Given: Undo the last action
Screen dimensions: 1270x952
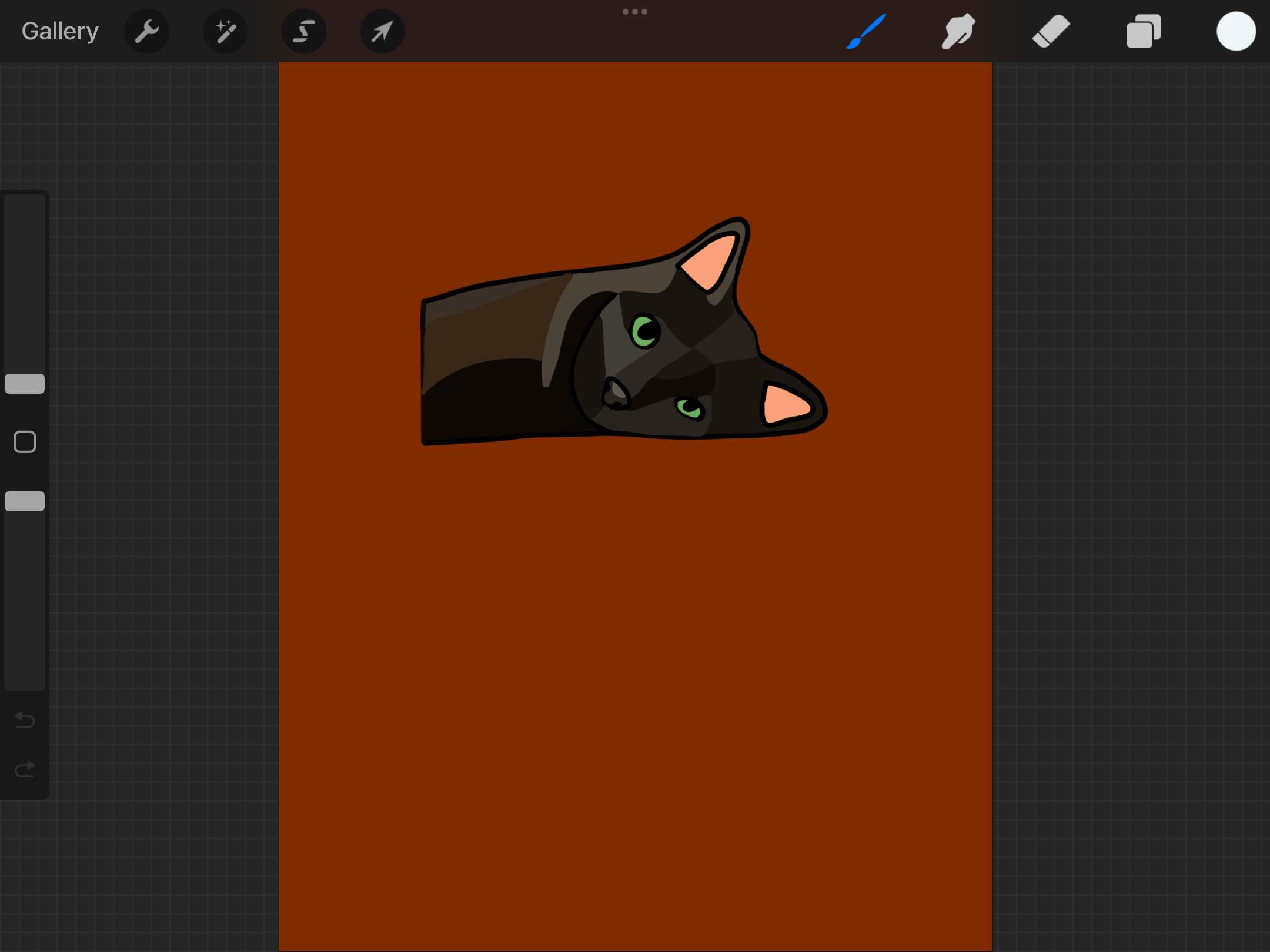Looking at the screenshot, I should pyautogui.click(x=25, y=720).
